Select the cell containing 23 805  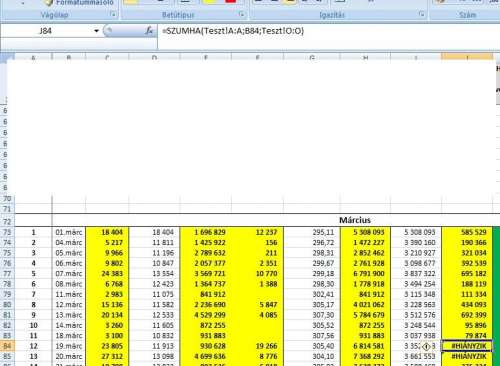pyautogui.click(x=107, y=346)
